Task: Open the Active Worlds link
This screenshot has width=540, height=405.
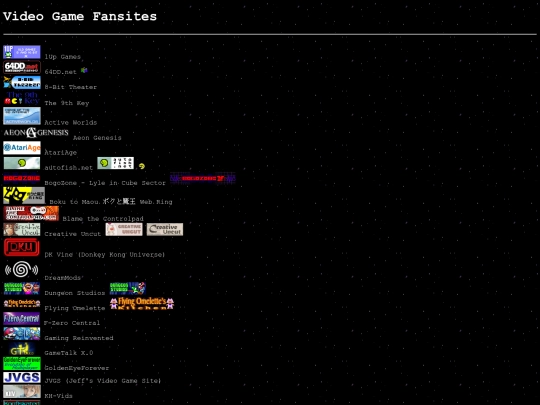Action: (x=71, y=123)
